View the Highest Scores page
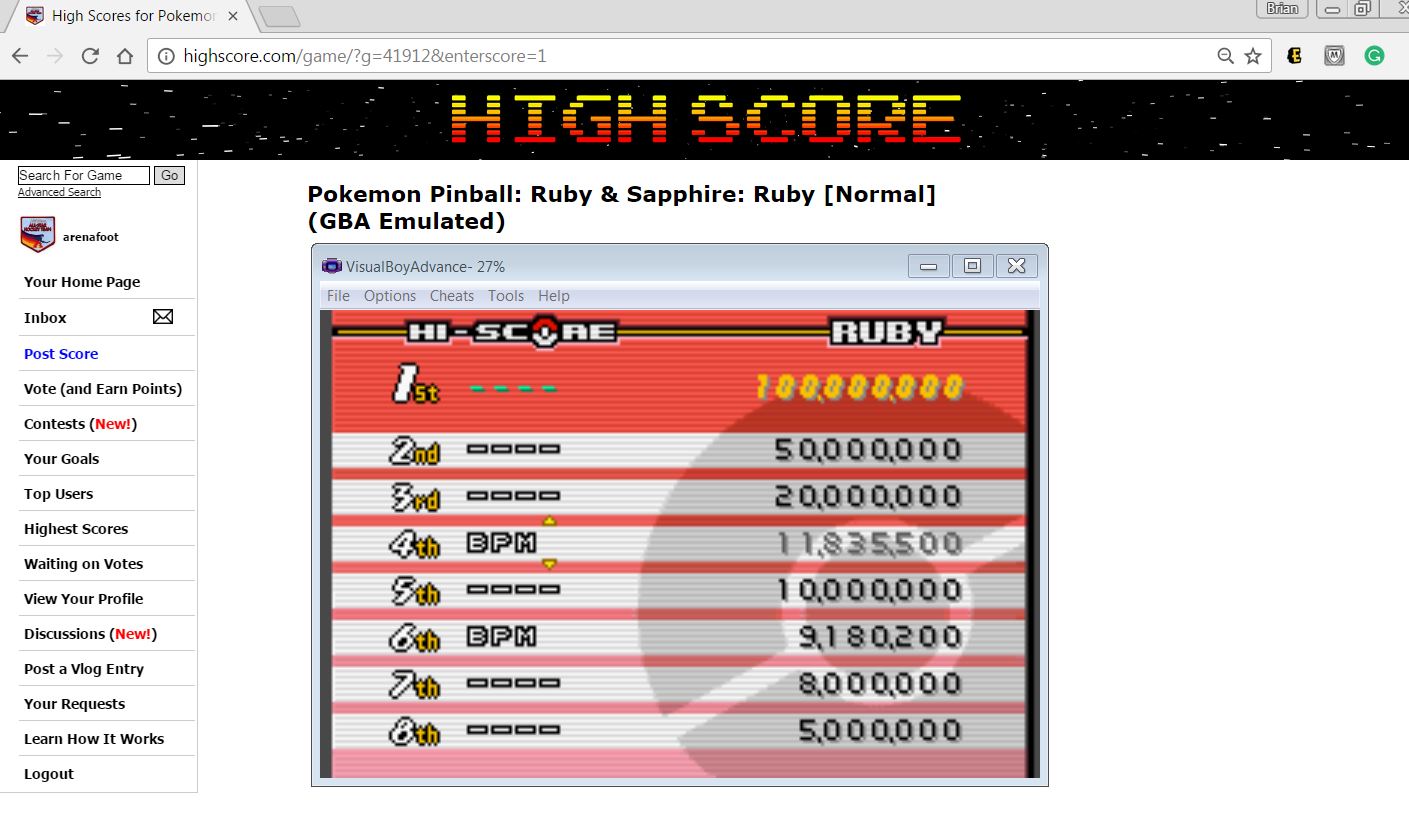The image size is (1409, 839). (x=76, y=529)
